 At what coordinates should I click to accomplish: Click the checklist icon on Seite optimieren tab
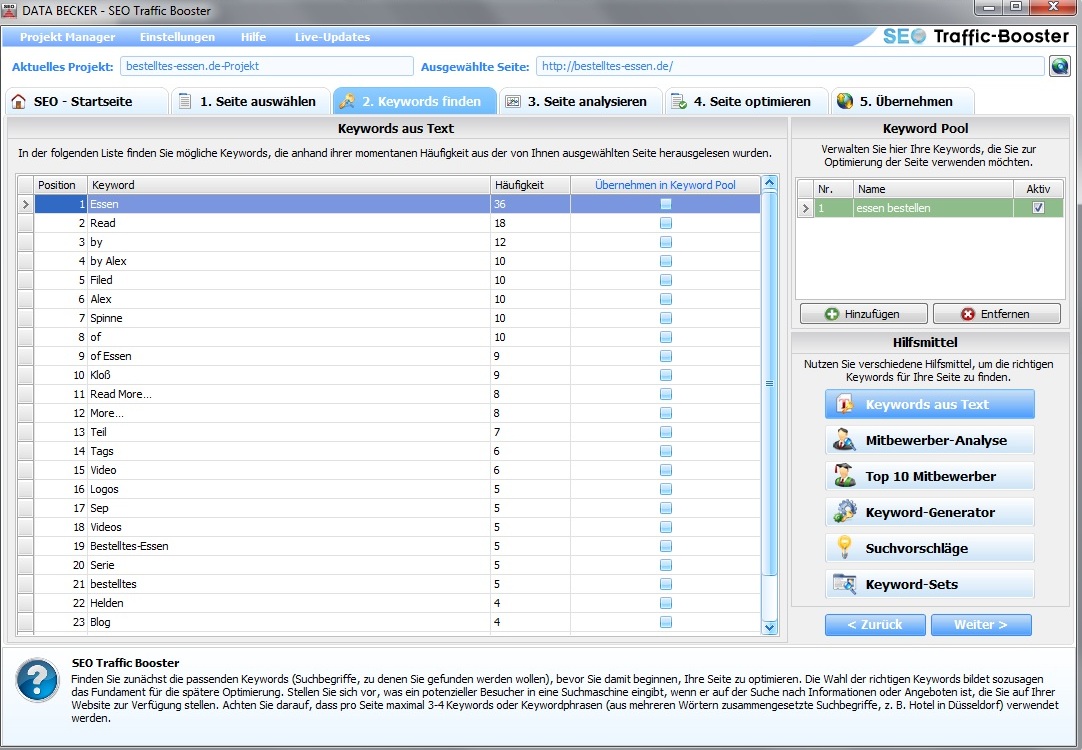678,101
